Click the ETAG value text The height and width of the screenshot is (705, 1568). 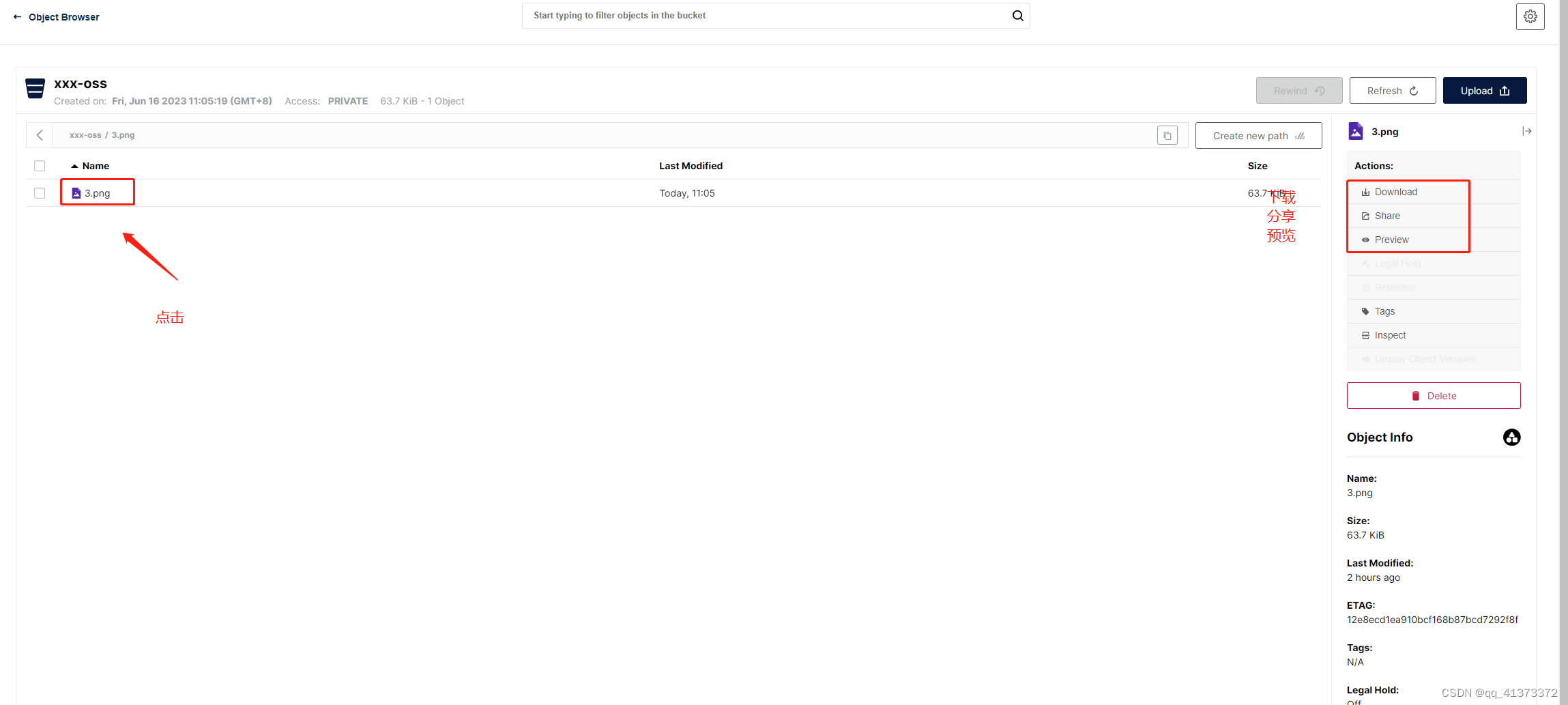pos(1432,620)
